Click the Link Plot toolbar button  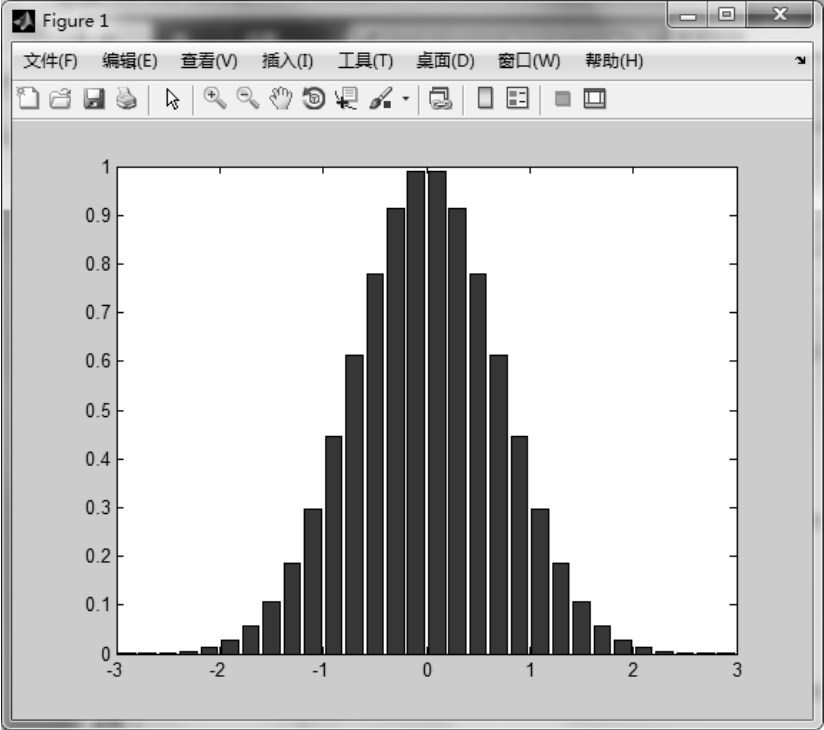pyautogui.click(x=441, y=99)
